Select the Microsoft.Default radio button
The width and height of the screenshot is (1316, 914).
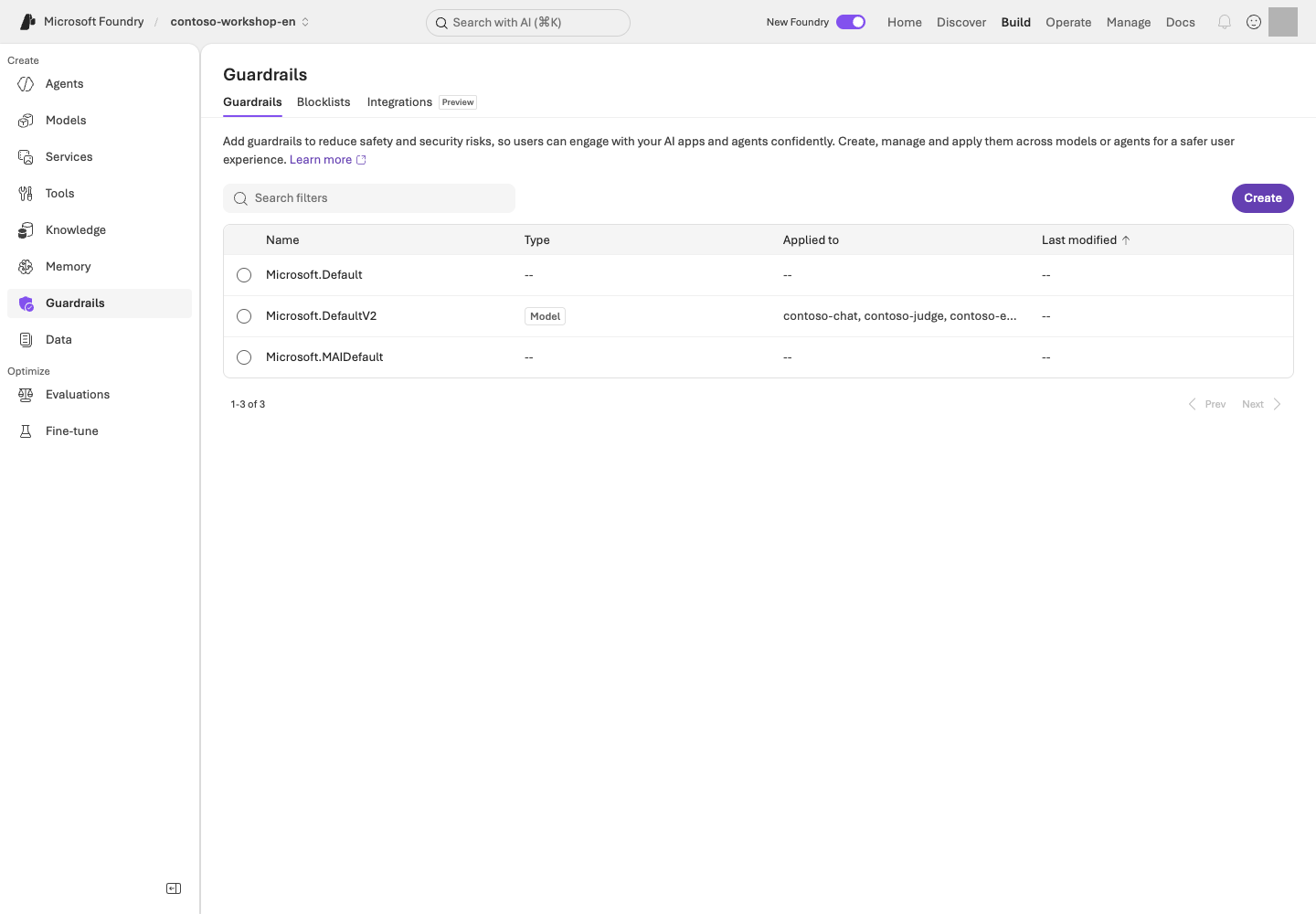tap(244, 275)
